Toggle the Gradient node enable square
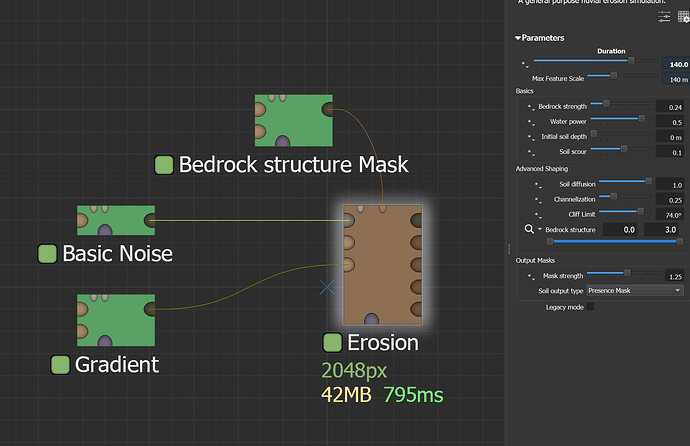This screenshot has width=690, height=446. pos(60,365)
